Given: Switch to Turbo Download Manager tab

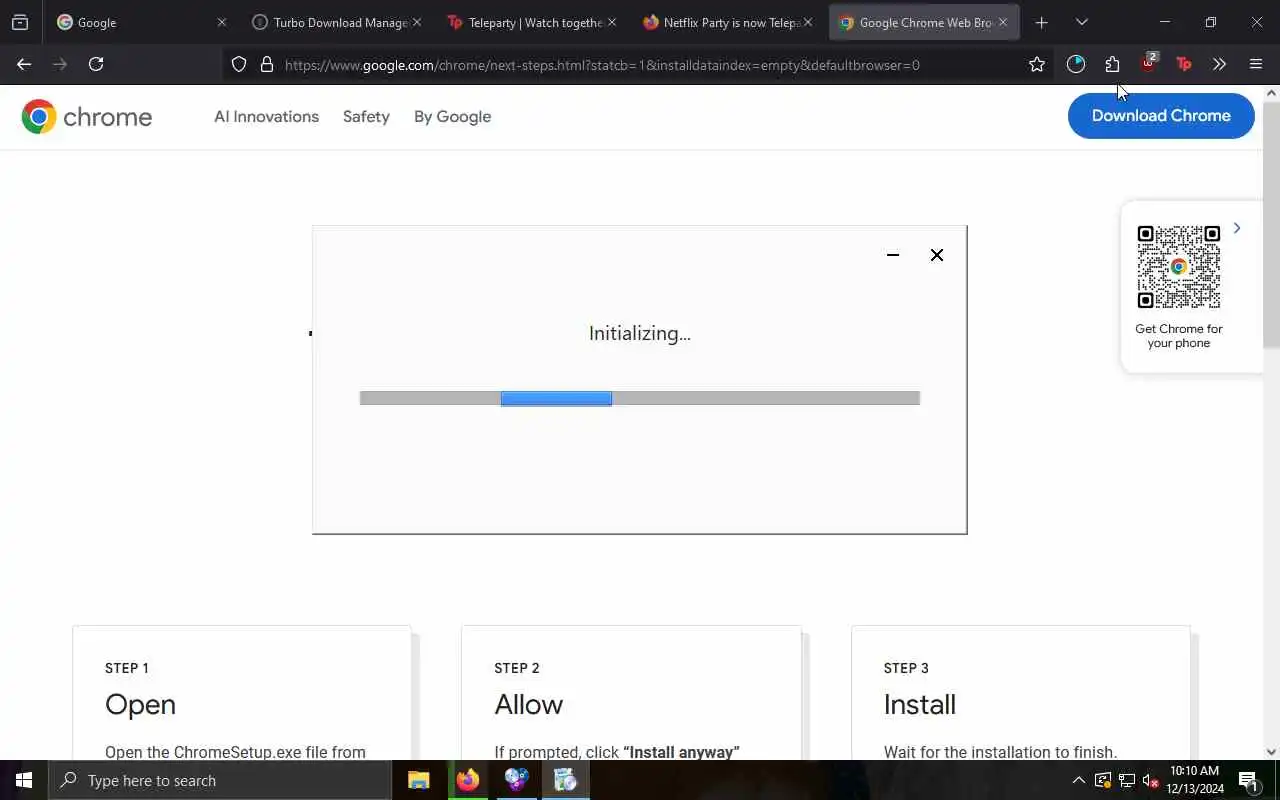Looking at the screenshot, I should pyautogui.click(x=335, y=22).
